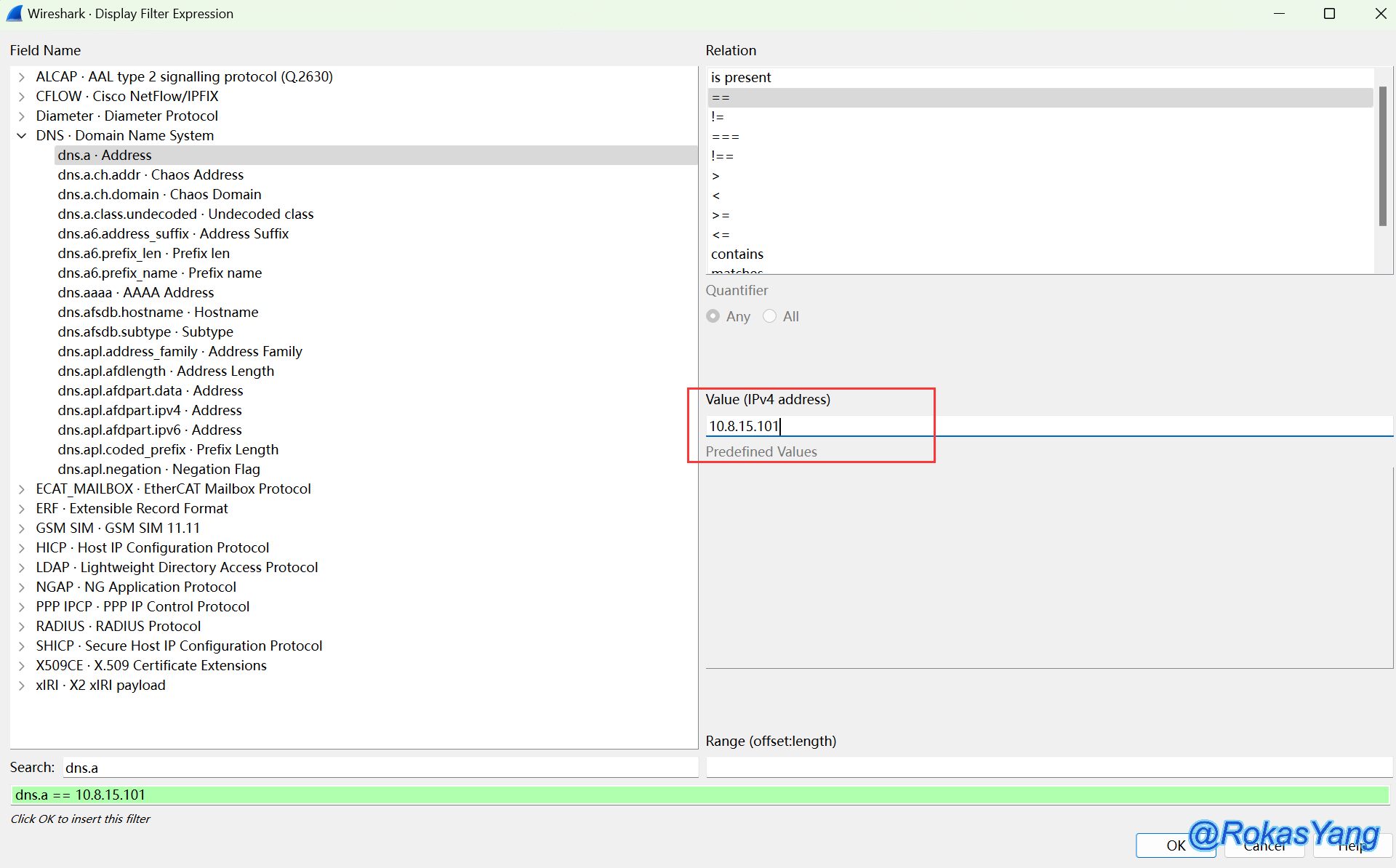The image size is (1396, 868).
Task: Select the All quantifier radio button
Action: (x=769, y=316)
